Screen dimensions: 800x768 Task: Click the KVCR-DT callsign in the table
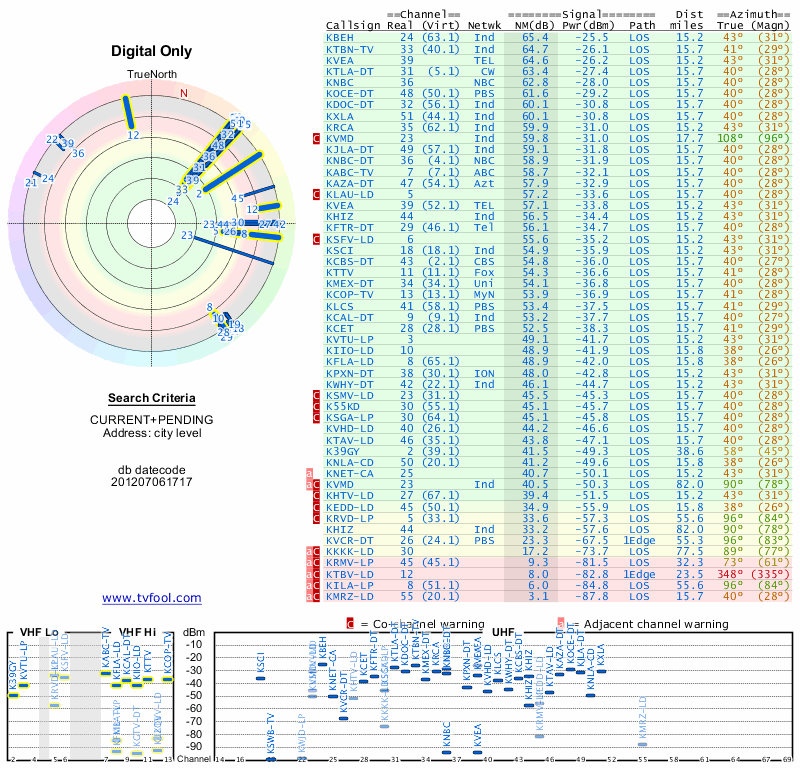[x=349, y=540]
